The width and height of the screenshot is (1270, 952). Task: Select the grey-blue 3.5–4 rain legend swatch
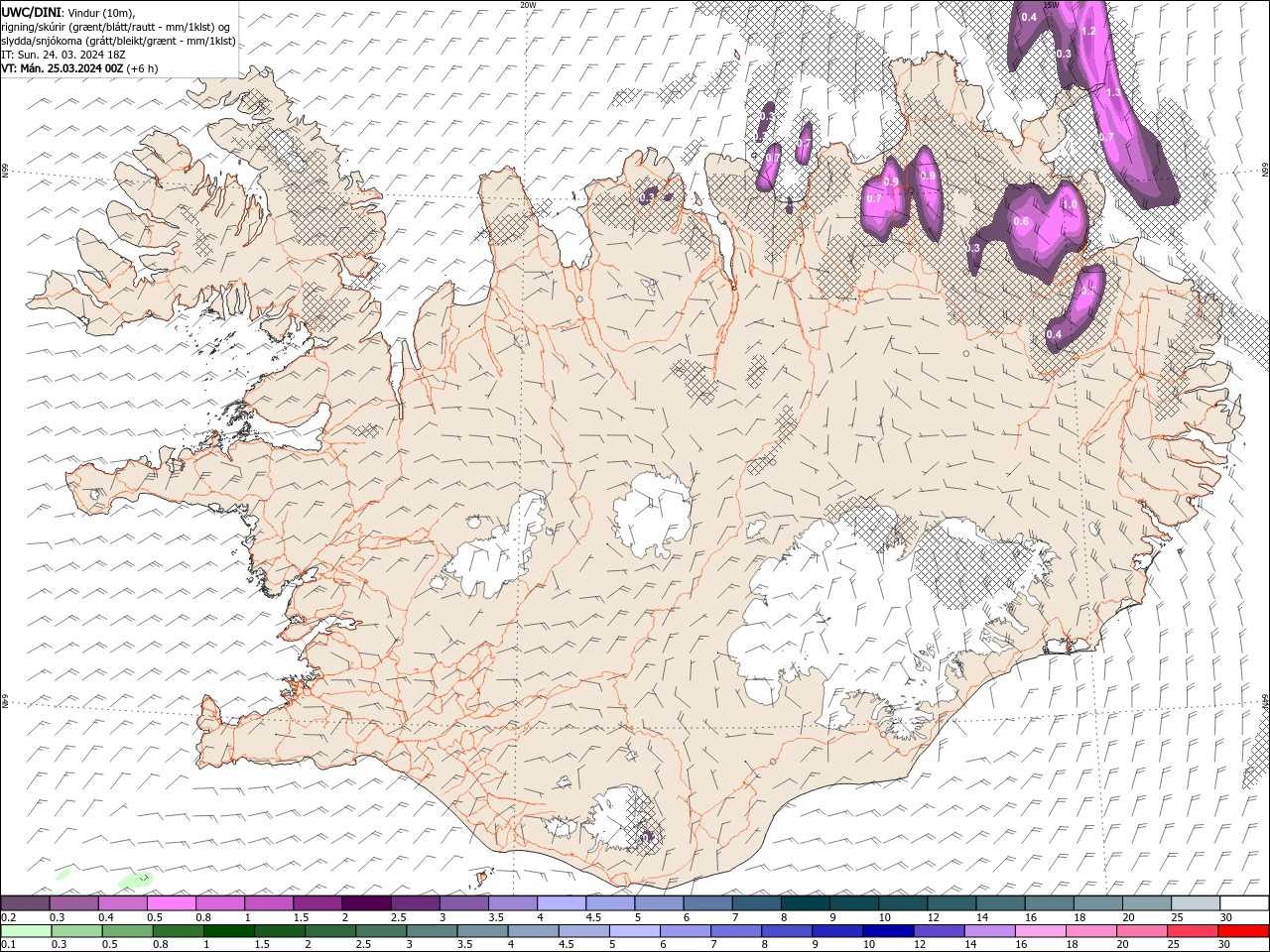click(x=482, y=931)
